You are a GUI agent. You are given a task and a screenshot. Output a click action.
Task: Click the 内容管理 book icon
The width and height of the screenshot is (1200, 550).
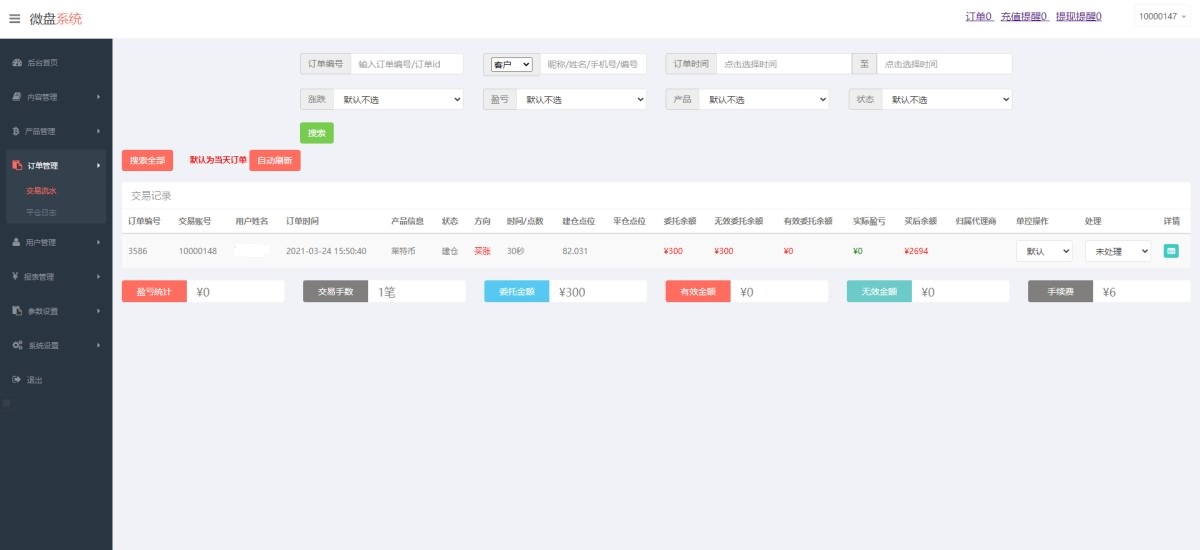(17, 97)
